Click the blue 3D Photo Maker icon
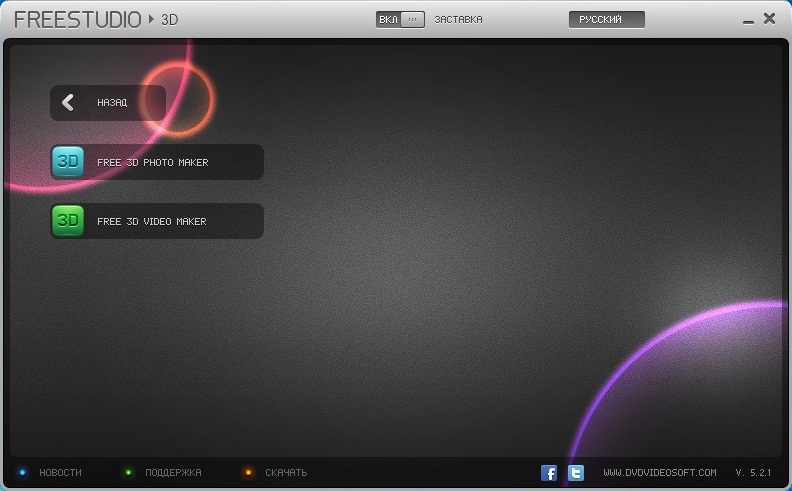Screen dimensions: 792x491 pyautogui.click(x=68, y=162)
